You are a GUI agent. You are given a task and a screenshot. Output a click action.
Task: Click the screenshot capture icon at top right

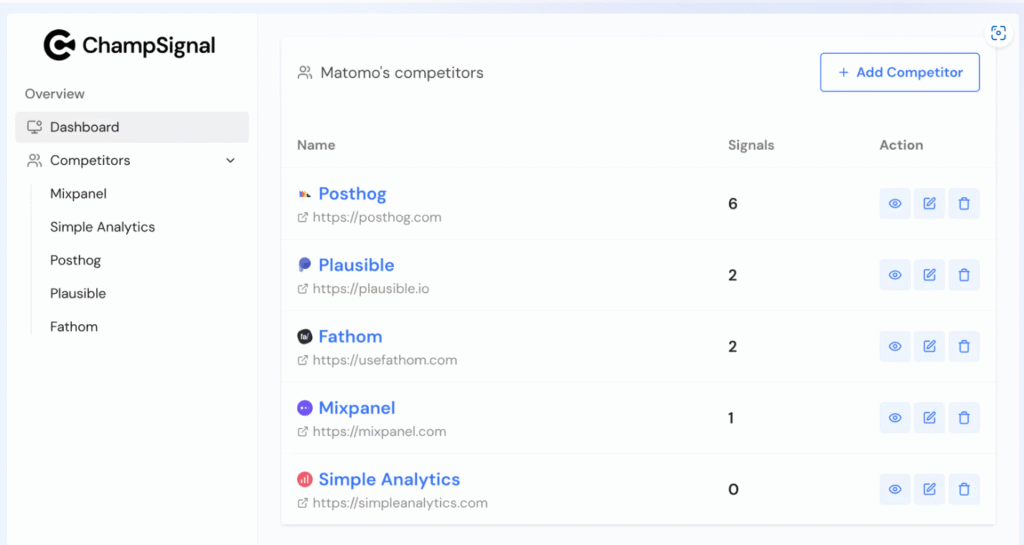coord(998,33)
